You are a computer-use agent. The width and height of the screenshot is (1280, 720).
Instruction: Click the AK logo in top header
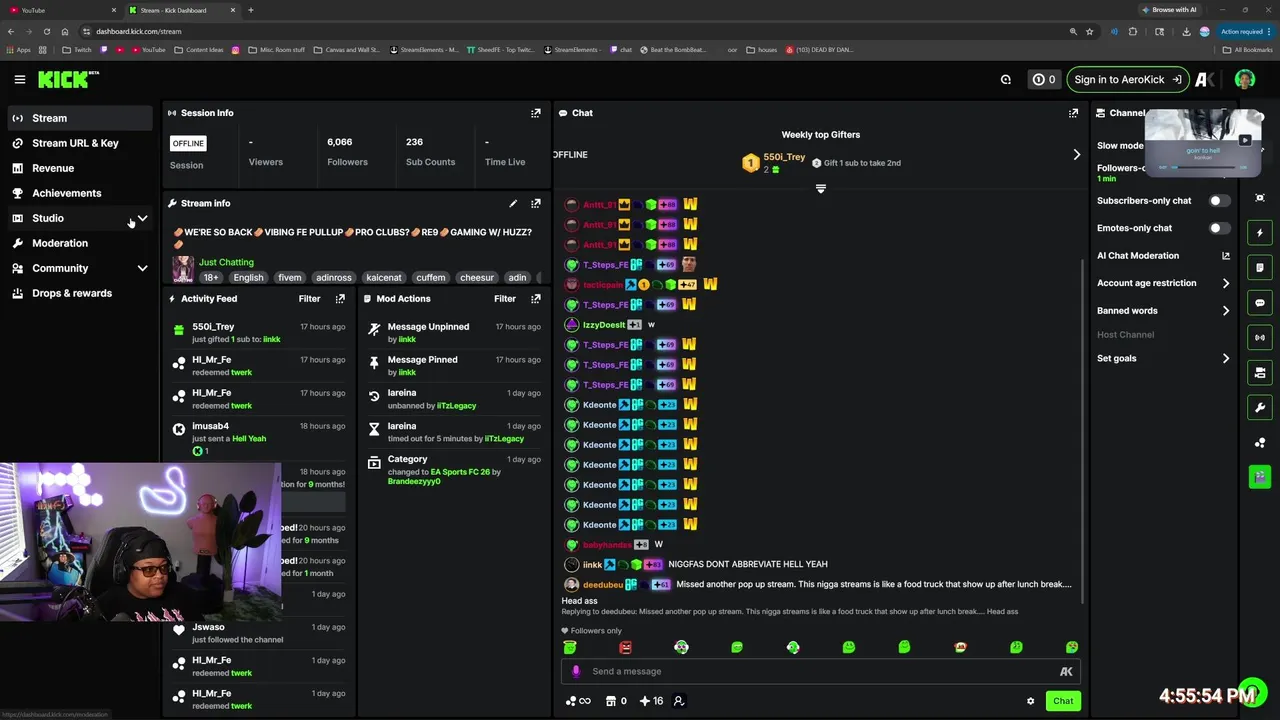1204,79
